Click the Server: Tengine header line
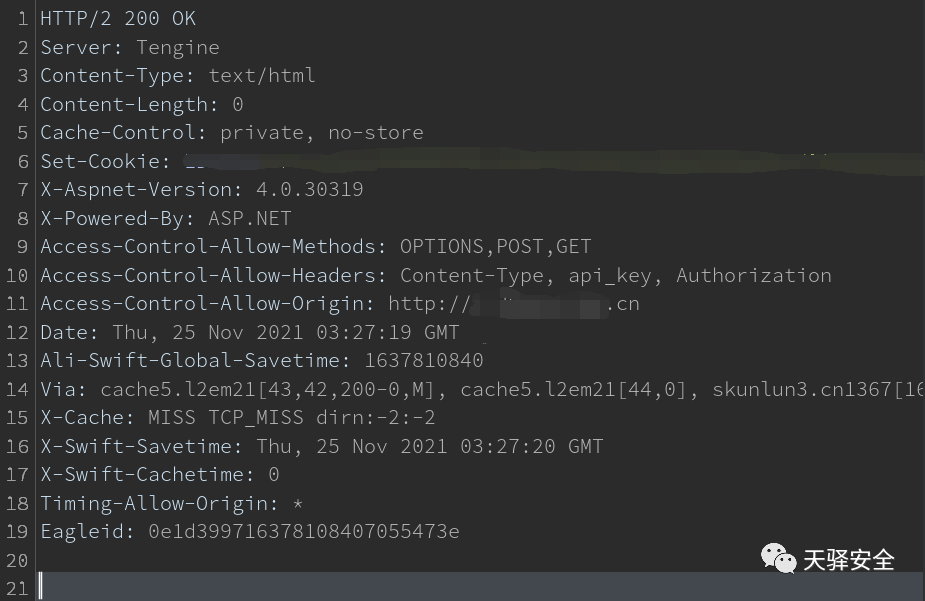This screenshot has width=925, height=601. point(130,47)
